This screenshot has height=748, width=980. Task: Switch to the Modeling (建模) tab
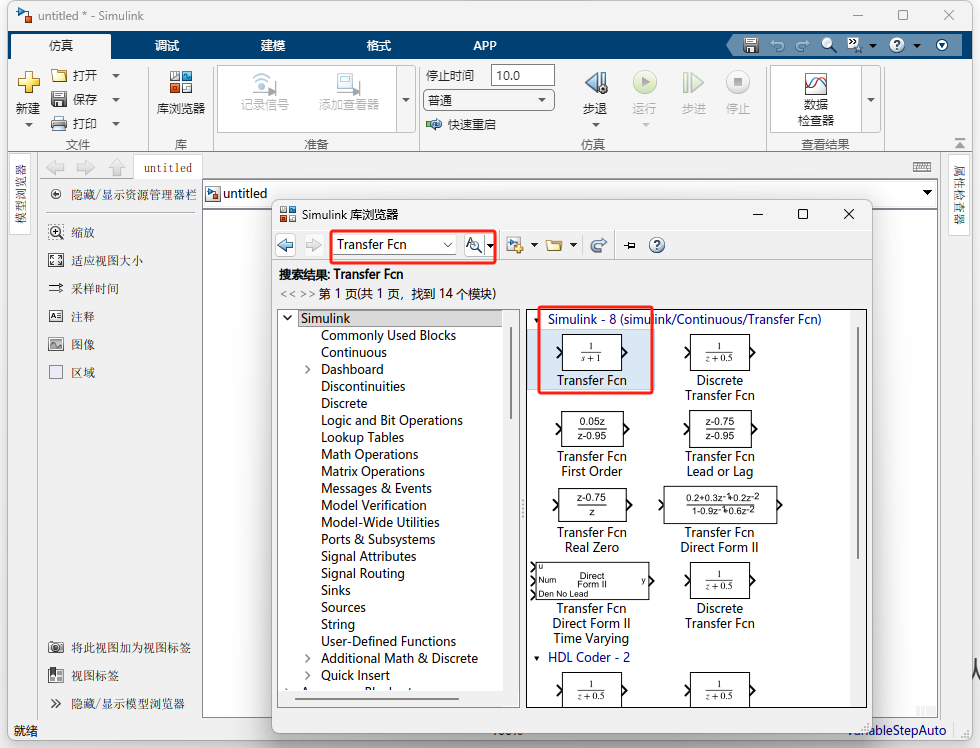coord(273,46)
